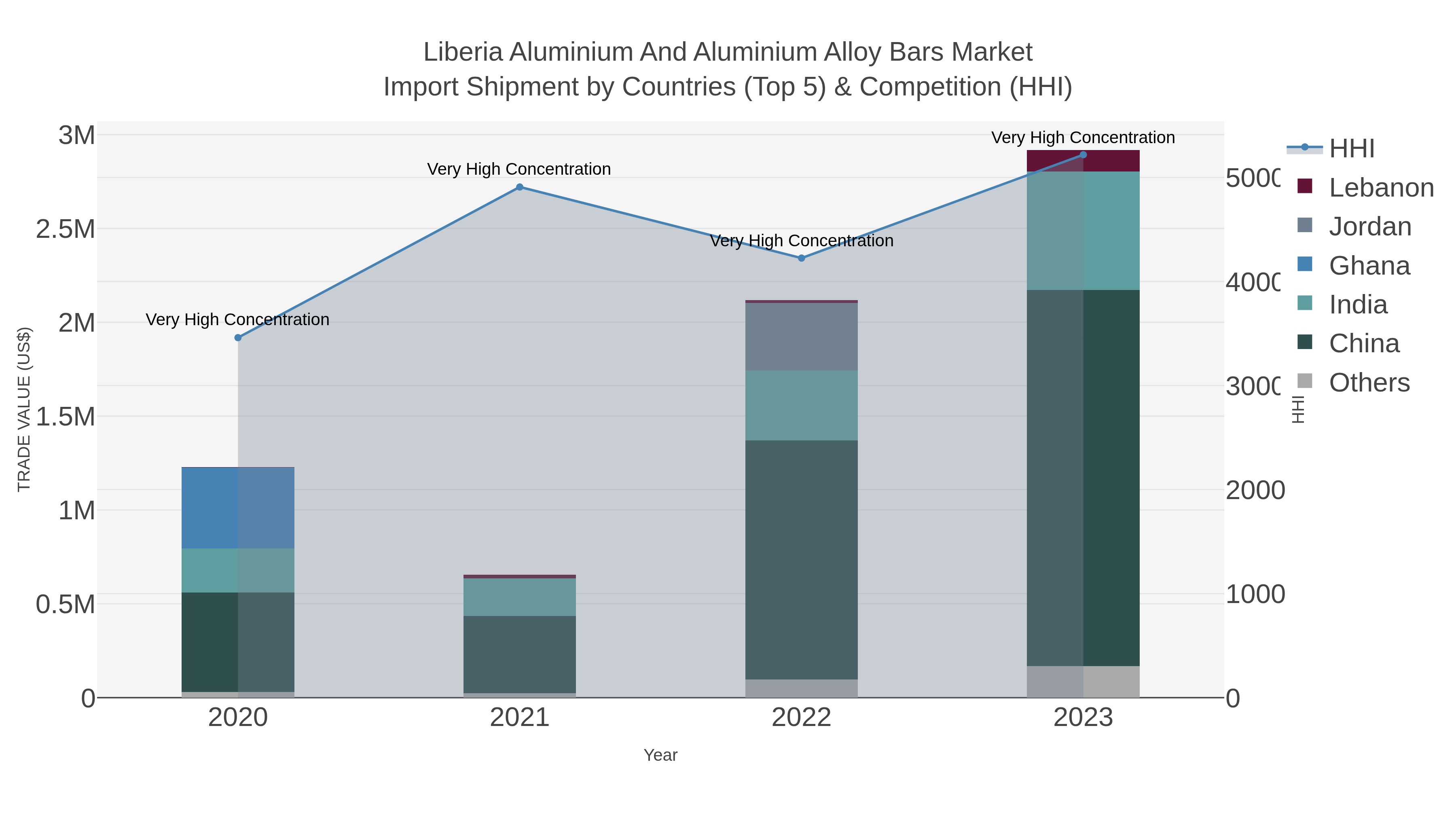The image size is (1456, 819).
Task: Click the TRADE VALUE (US$) axis title
Action: tap(24, 409)
